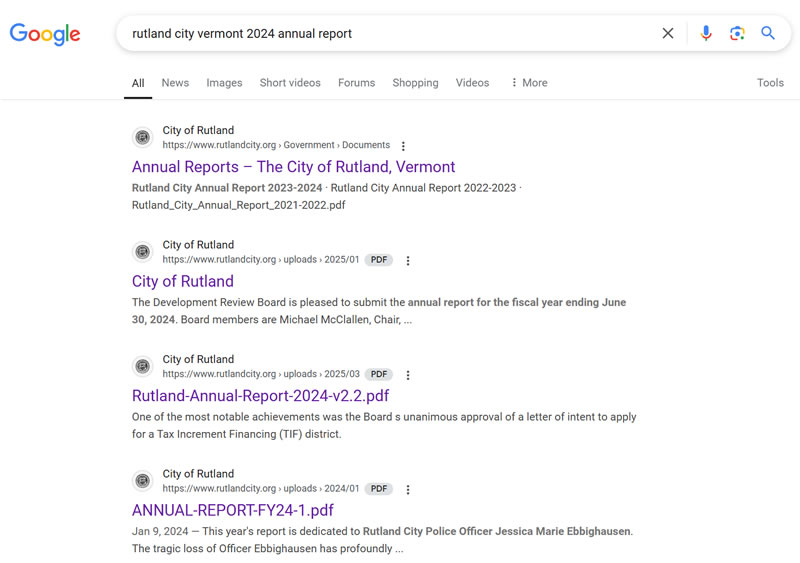Viewport: 800px width, 563px height.
Task: Click the Jan 9, 2024 snippet date
Action: tap(160, 531)
